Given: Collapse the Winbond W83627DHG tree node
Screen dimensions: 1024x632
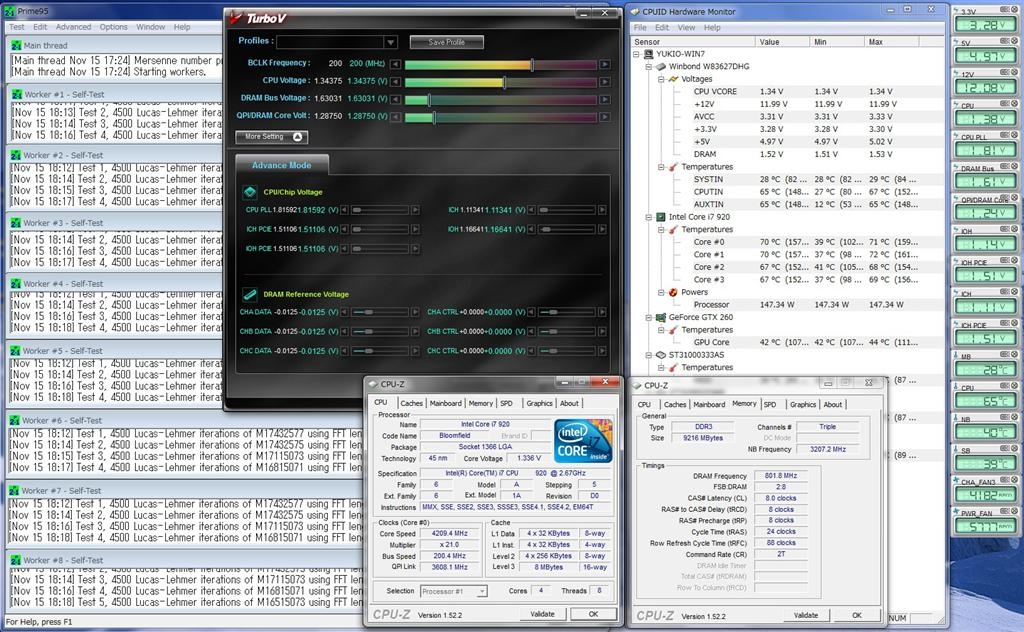Looking at the screenshot, I should [647, 66].
